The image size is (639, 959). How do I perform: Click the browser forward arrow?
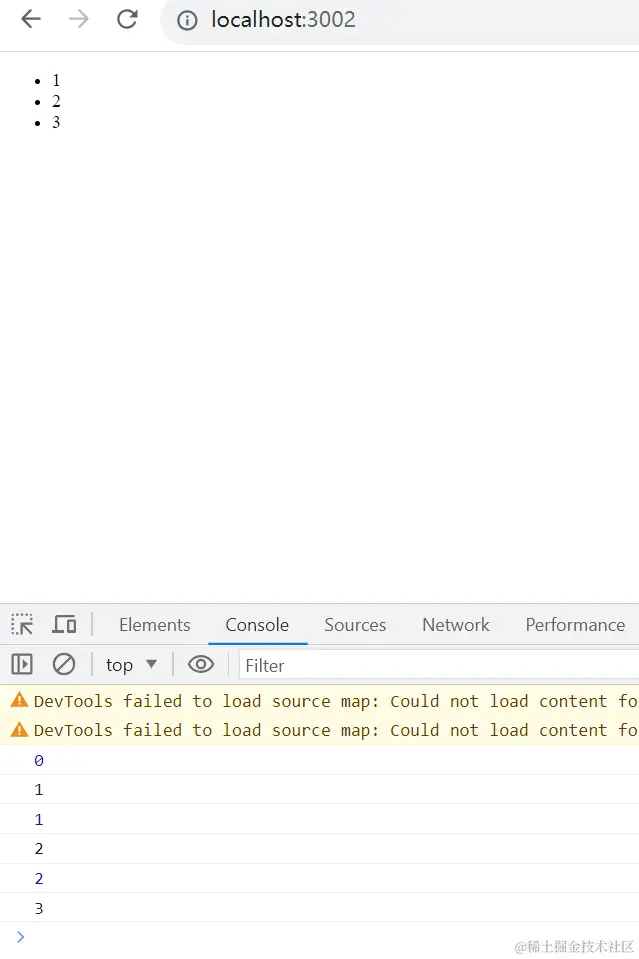pyautogui.click(x=79, y=20)
